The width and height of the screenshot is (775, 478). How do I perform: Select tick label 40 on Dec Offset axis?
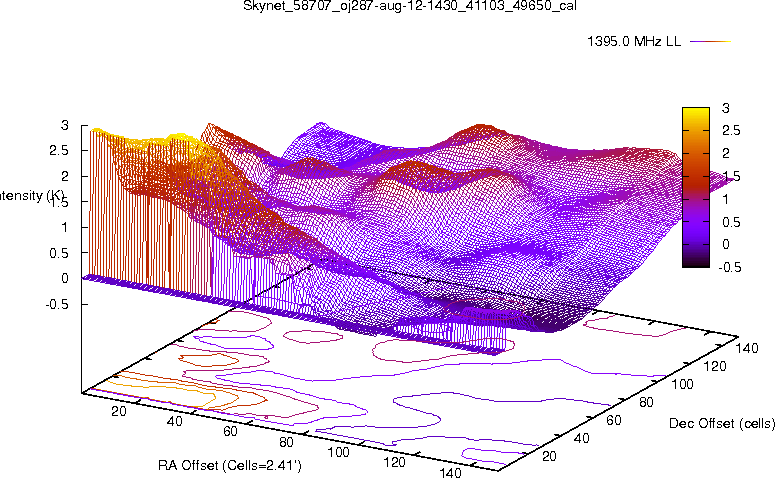click(x=582, y=438)
